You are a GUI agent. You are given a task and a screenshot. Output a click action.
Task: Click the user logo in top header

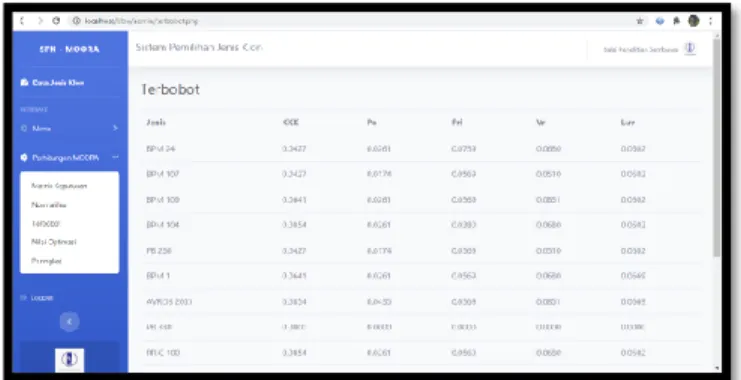point(690,49)
